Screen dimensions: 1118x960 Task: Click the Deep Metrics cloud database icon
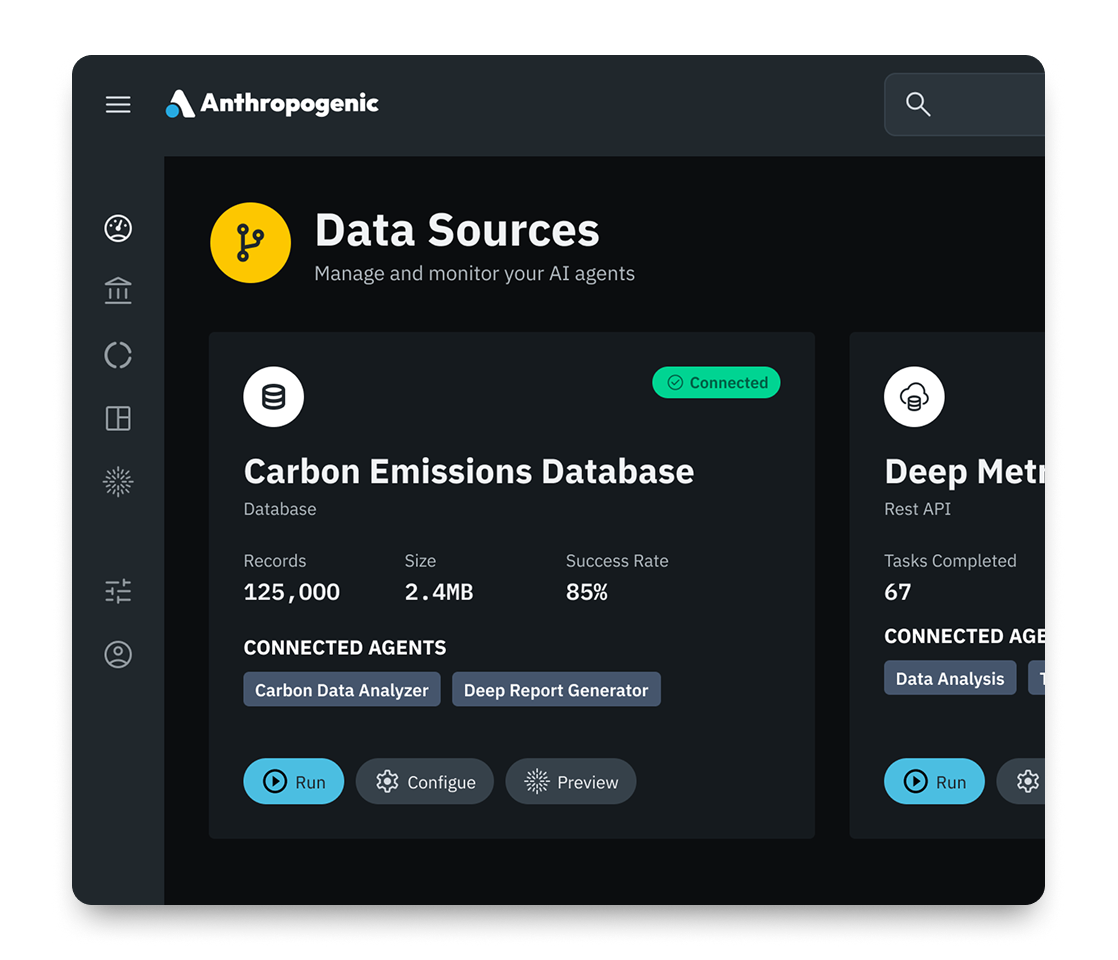914,397
